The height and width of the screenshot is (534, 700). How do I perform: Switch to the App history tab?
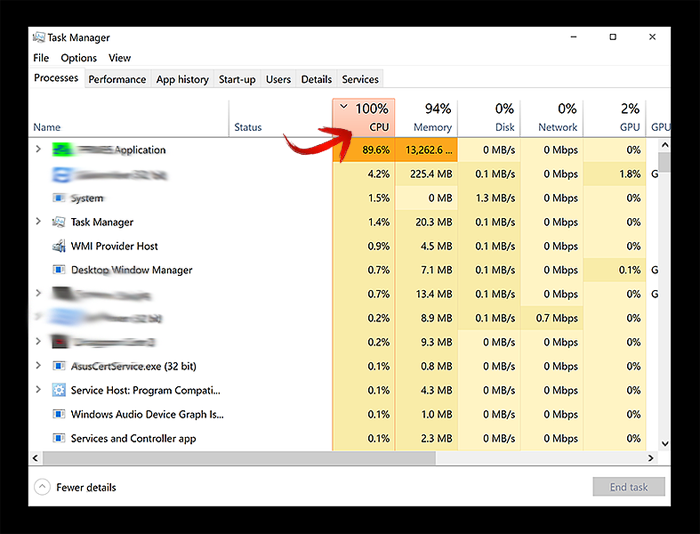[182, 79]
